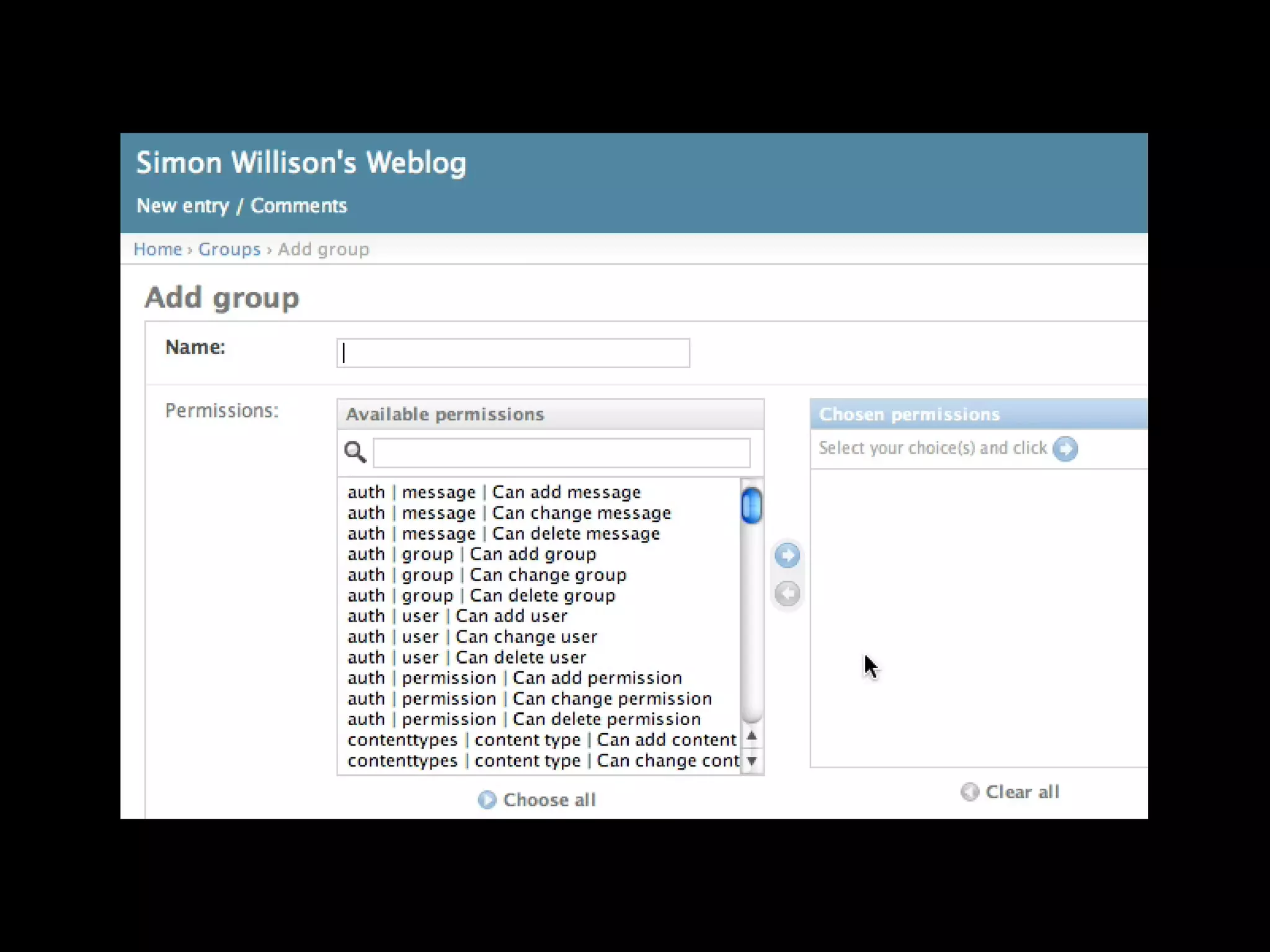Click the magnifying glass filter icon
Screen dimensions: 1270x952
(355, 452)
